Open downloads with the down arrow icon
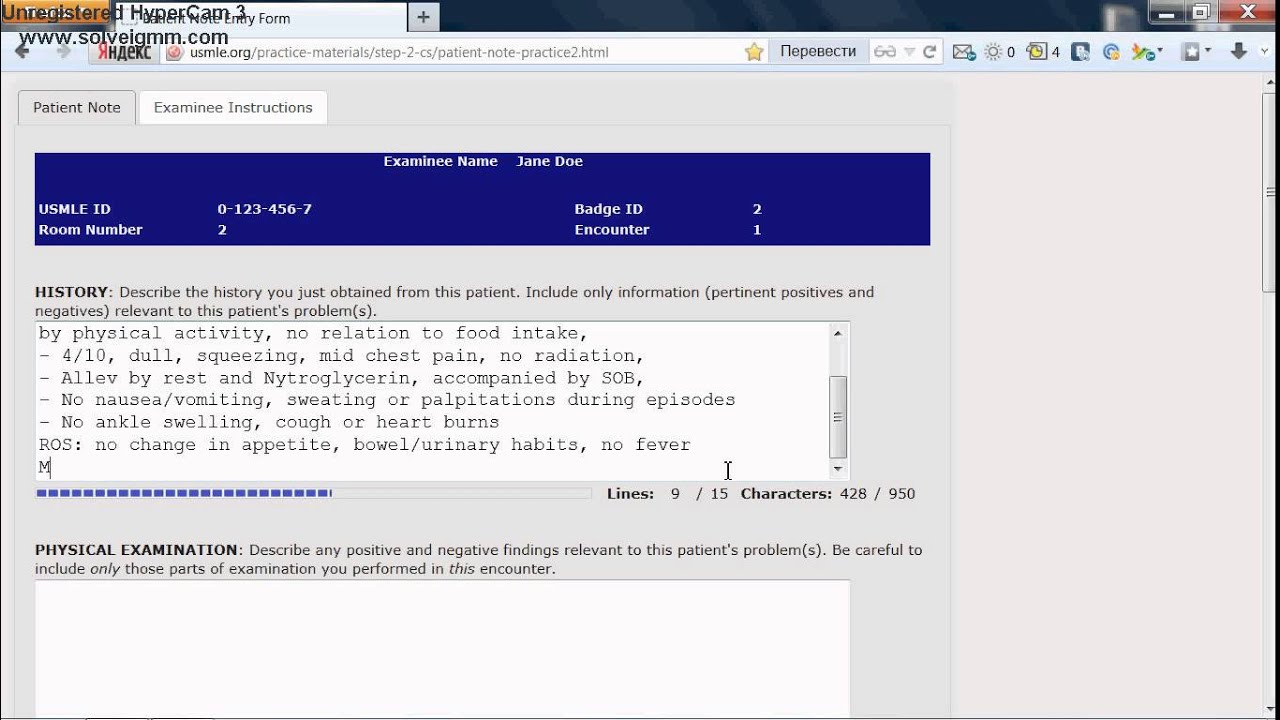The width and height of the screenshot is (1280, 720). pos(1238,52)
